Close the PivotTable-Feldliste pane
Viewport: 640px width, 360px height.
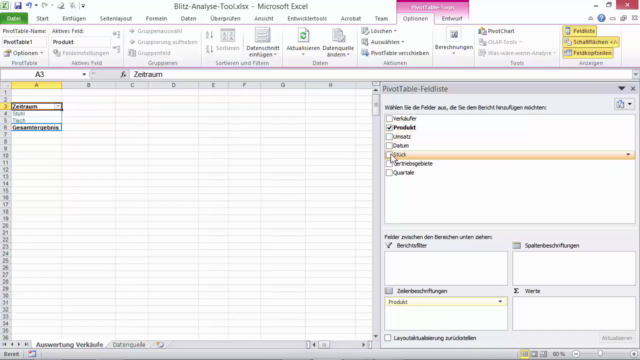point(633,89)
